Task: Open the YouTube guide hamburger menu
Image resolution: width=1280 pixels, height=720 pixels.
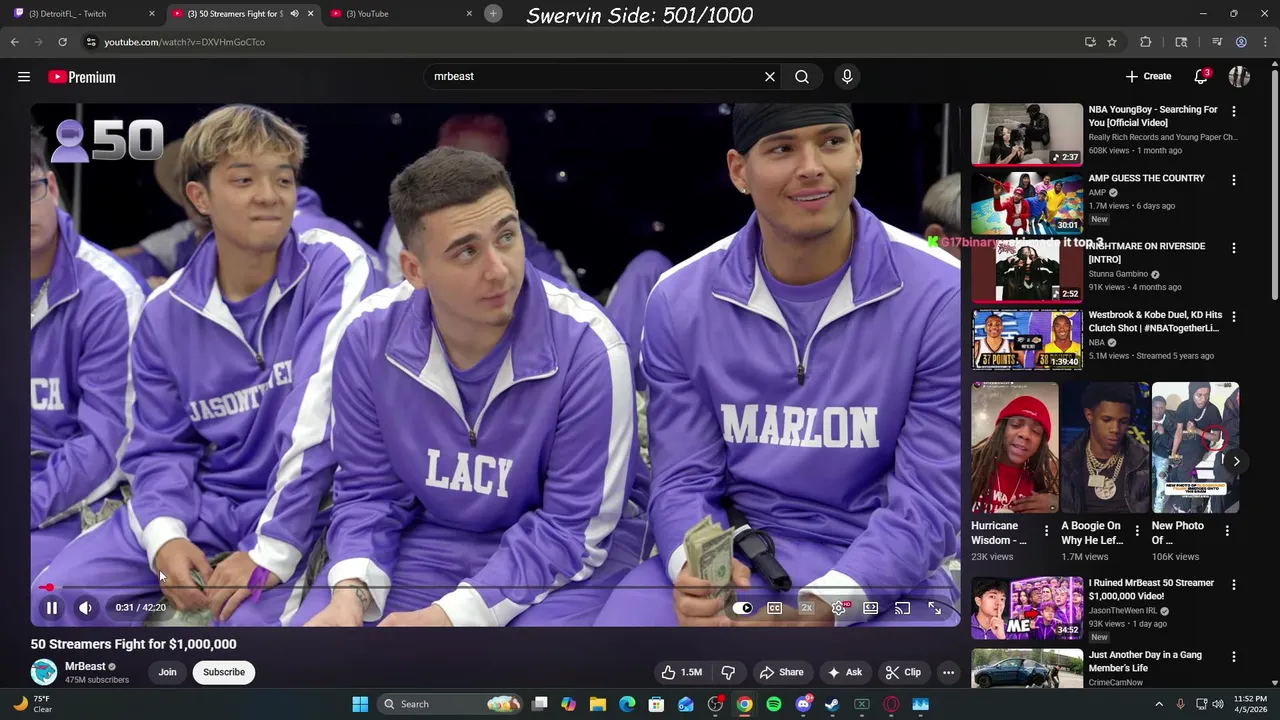Action: pos(24,77)
